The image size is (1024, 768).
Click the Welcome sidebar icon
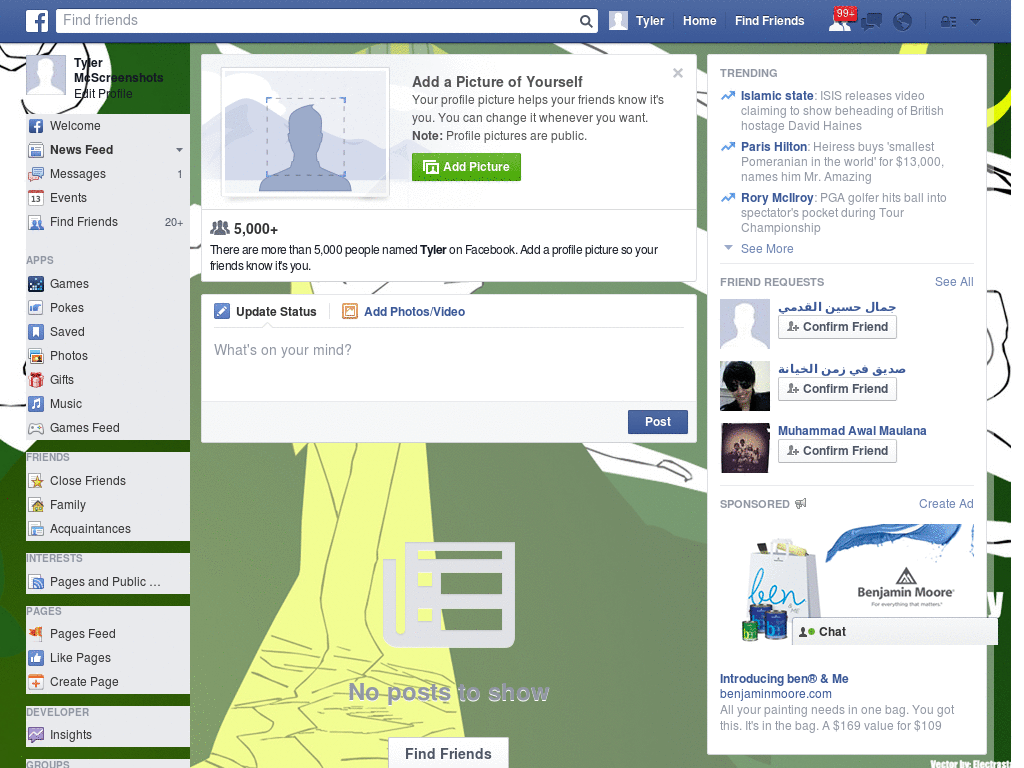(x=36, y=126)
